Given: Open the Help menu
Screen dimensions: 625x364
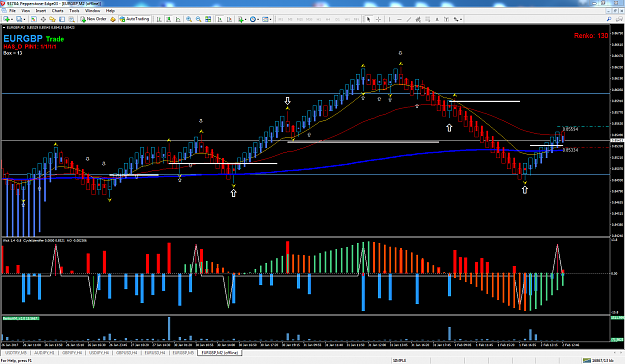Looking at the screenshot, I should coord(110,11).
